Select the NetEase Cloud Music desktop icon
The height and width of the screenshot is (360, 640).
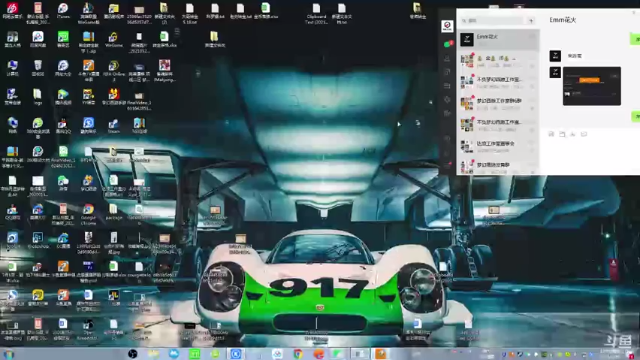click(x=13, y=11)
